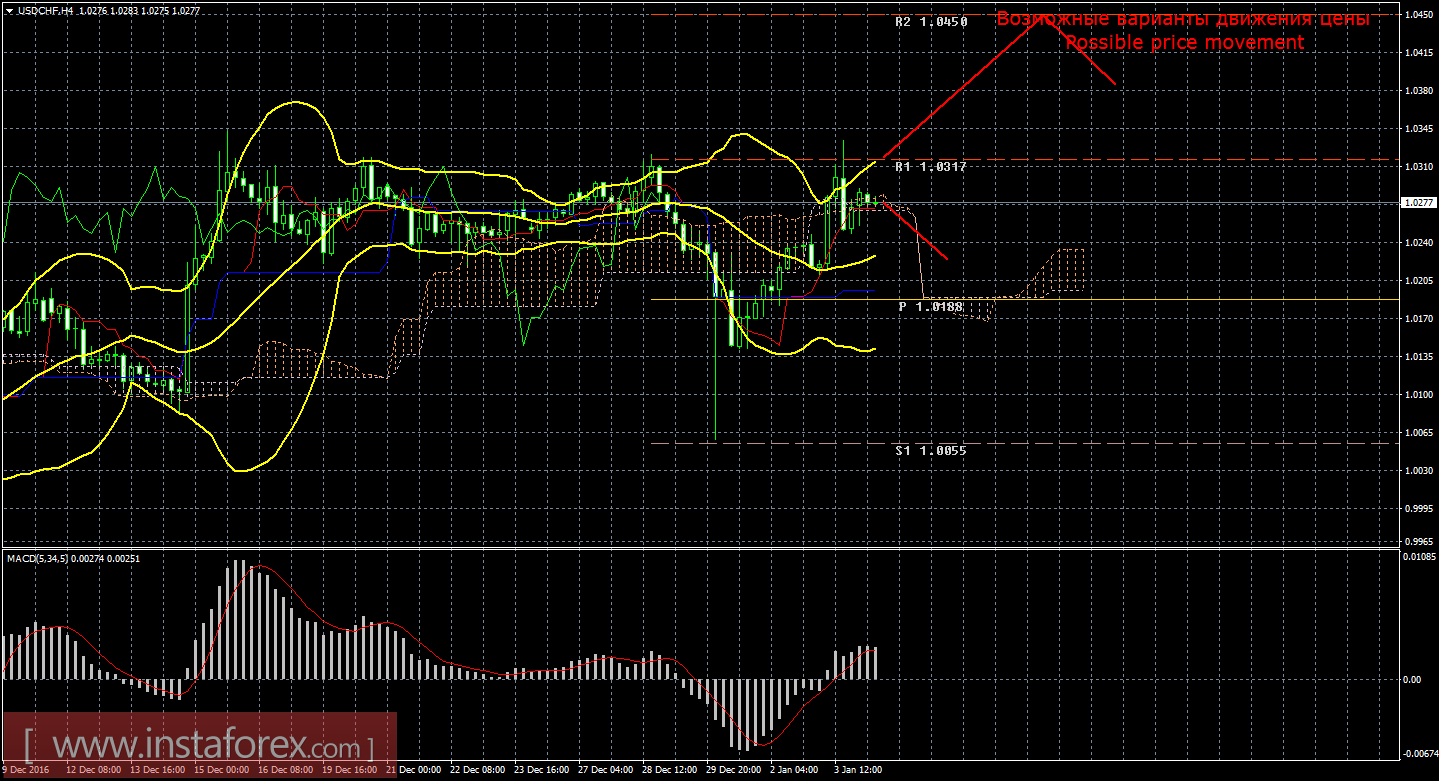The width and height of the screenshot is (1439, 781).
Task: Click the '3 Jan 12:00' time axis label
Action: [856, 771]
